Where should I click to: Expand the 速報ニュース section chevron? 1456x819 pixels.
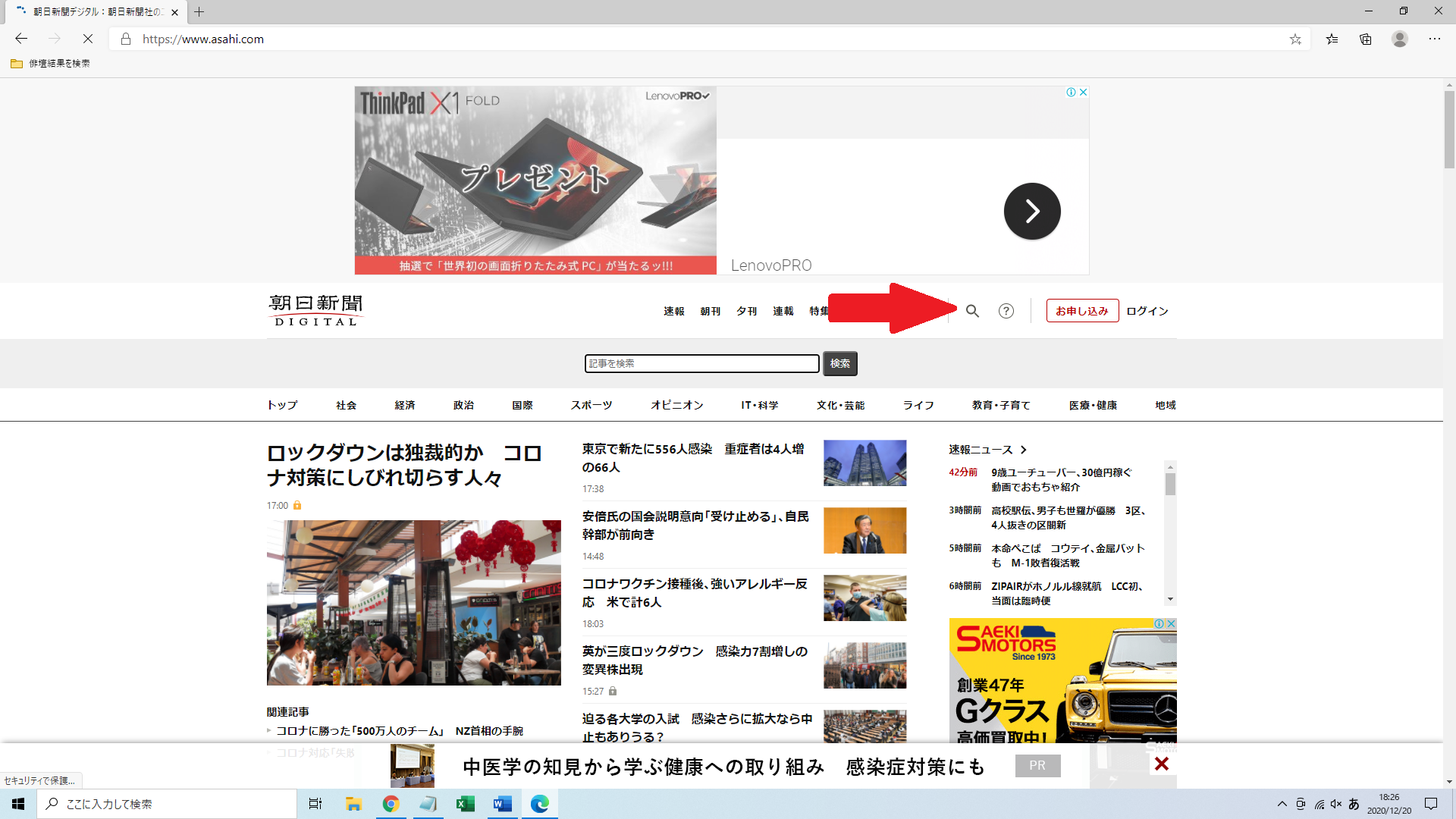[1024, 450]
